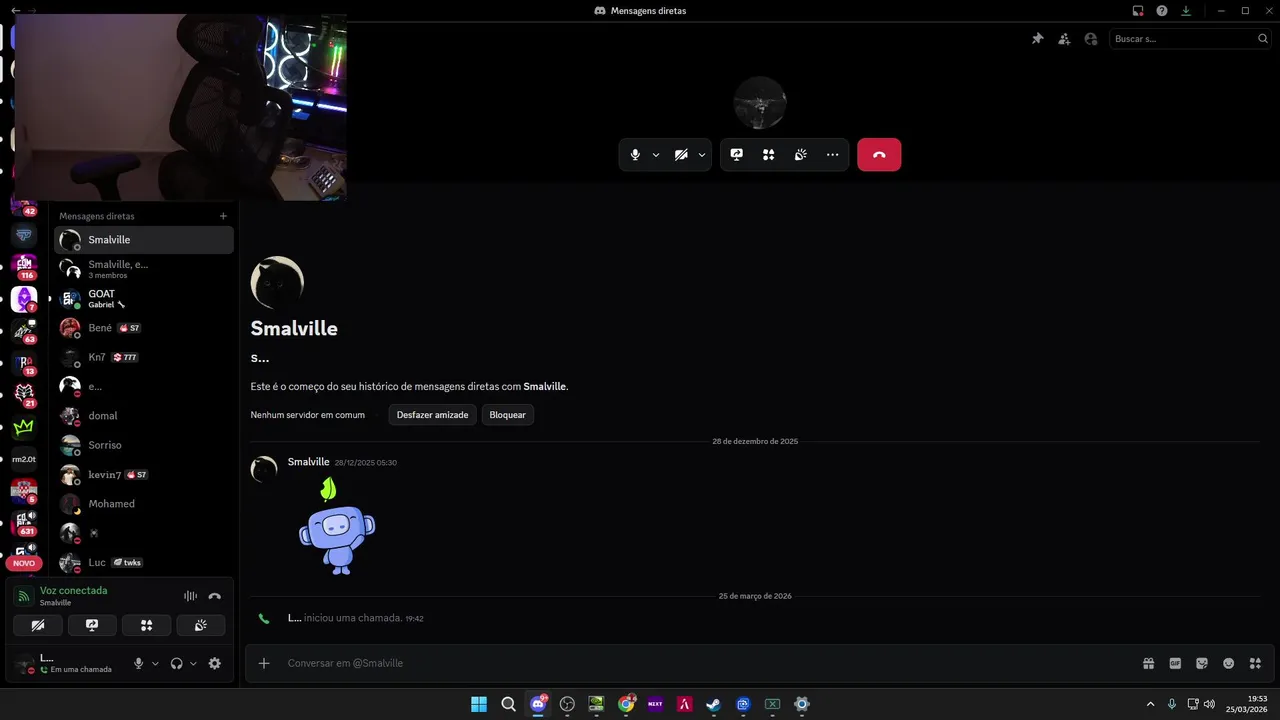Open the Bené conversation

pyautogui.click(x=144, y=328)
